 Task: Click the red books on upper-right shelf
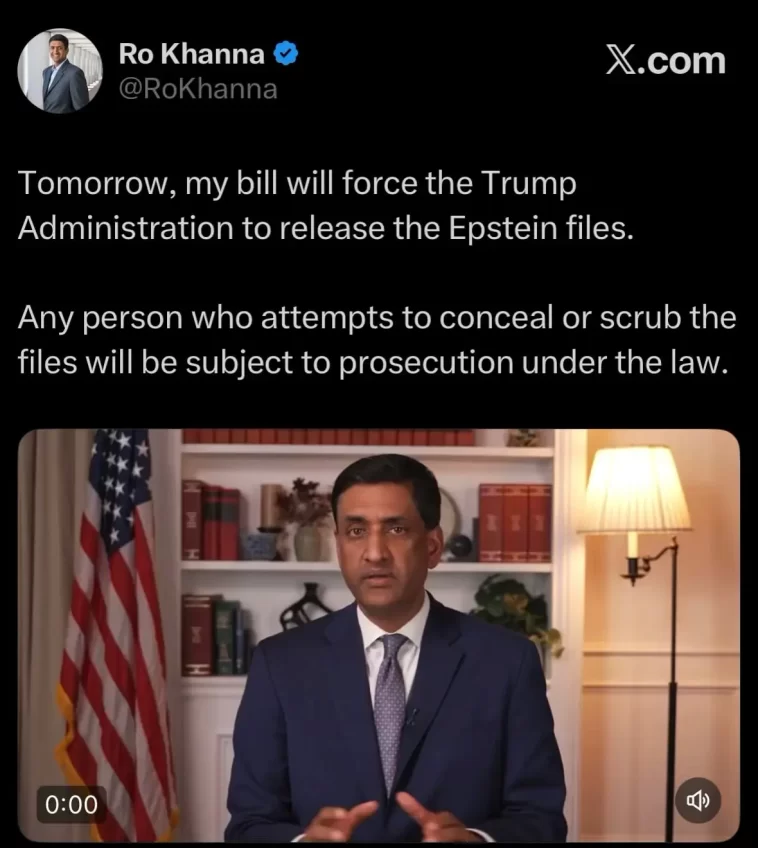pos(515,522)
